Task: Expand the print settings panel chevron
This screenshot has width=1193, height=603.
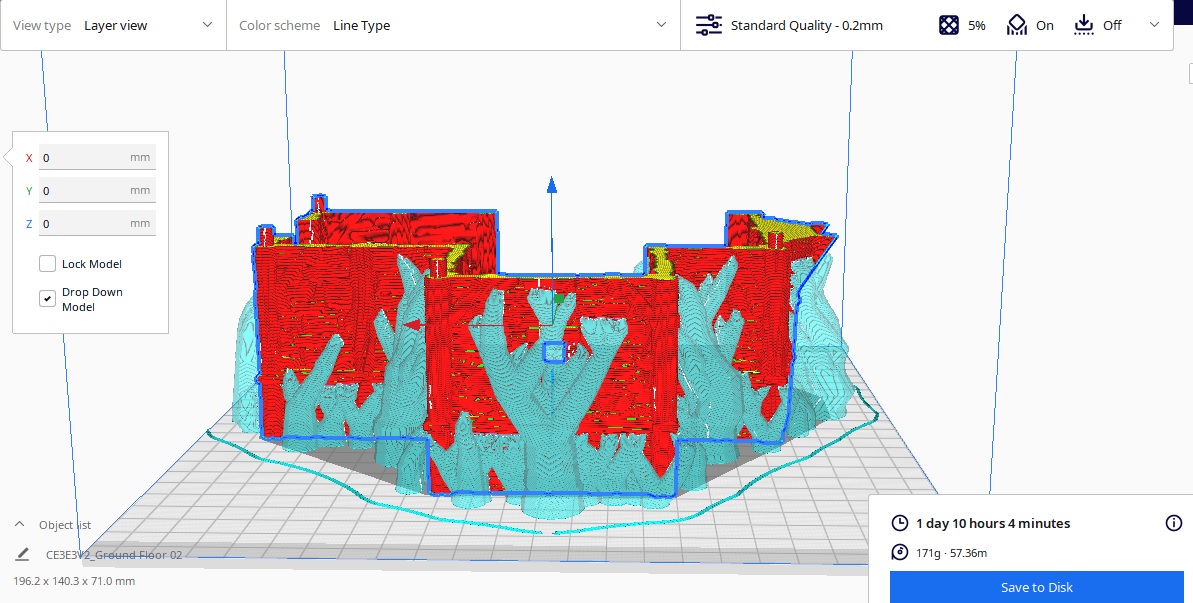Action: coord(1154,25)
